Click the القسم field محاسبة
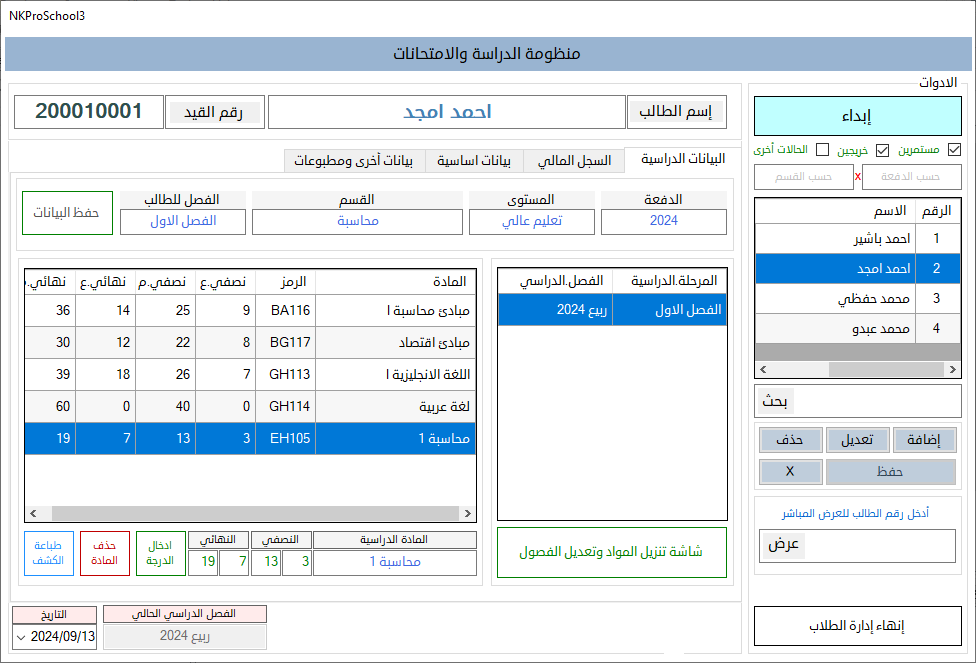 point(357,221)
